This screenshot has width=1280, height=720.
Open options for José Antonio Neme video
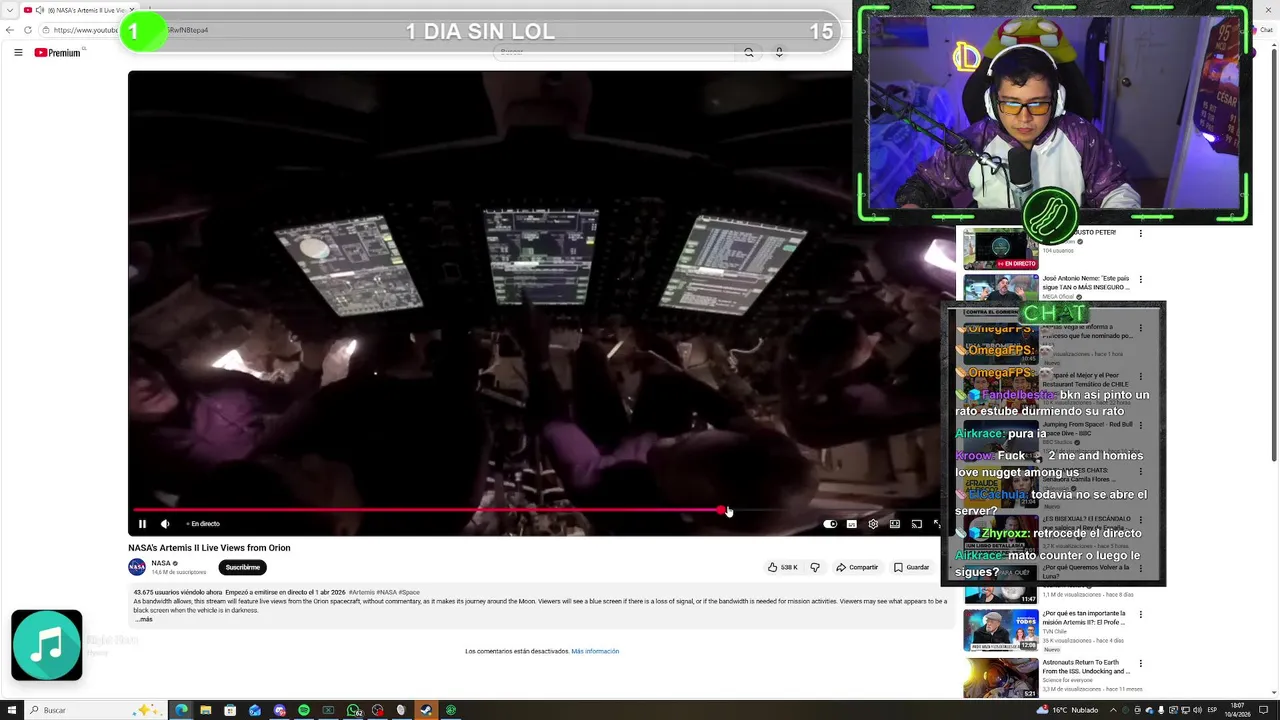1140,280
